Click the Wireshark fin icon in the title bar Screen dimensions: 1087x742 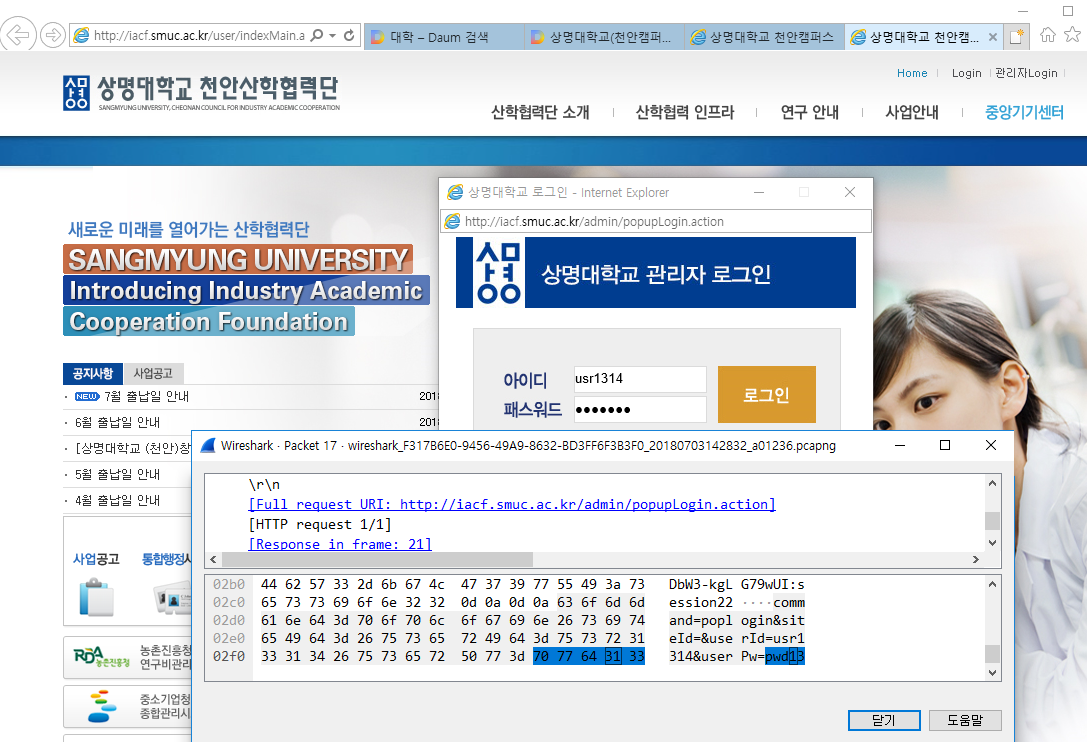pyautogui.click(x=208, y=445)
